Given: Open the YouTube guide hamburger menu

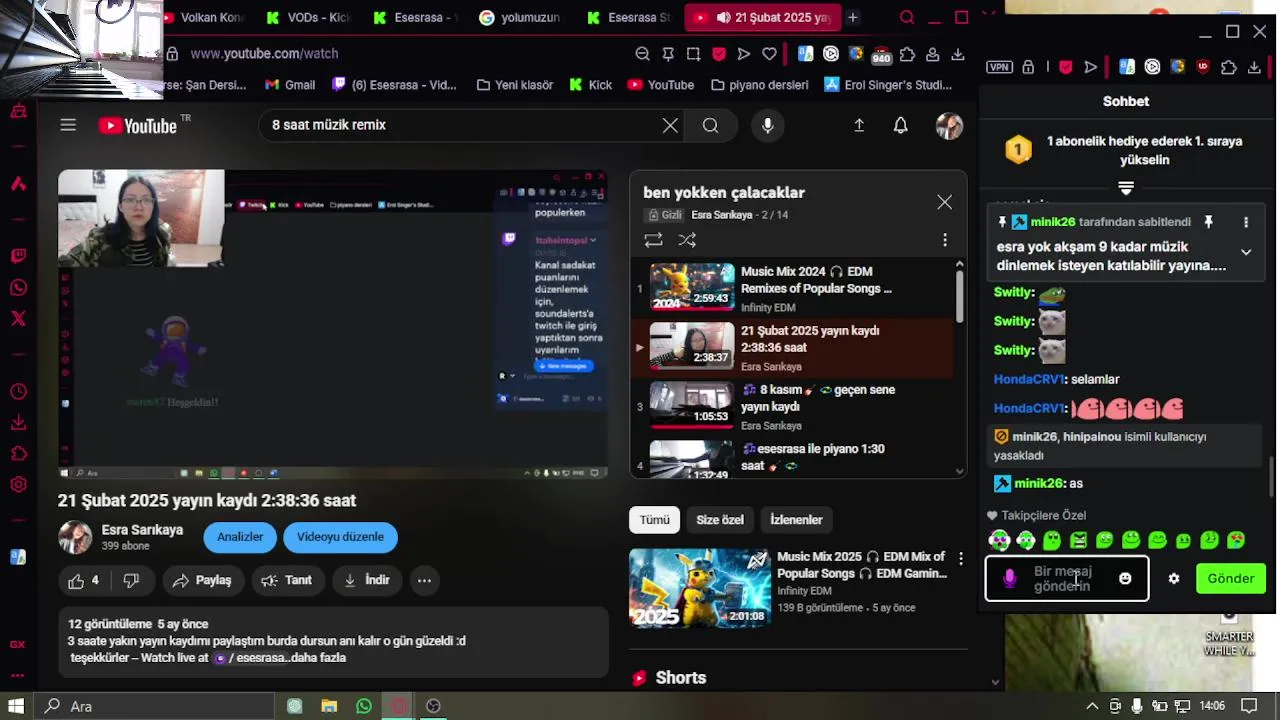Looking at the screenshot, I should pyautogui.click(x=68, y=125).
